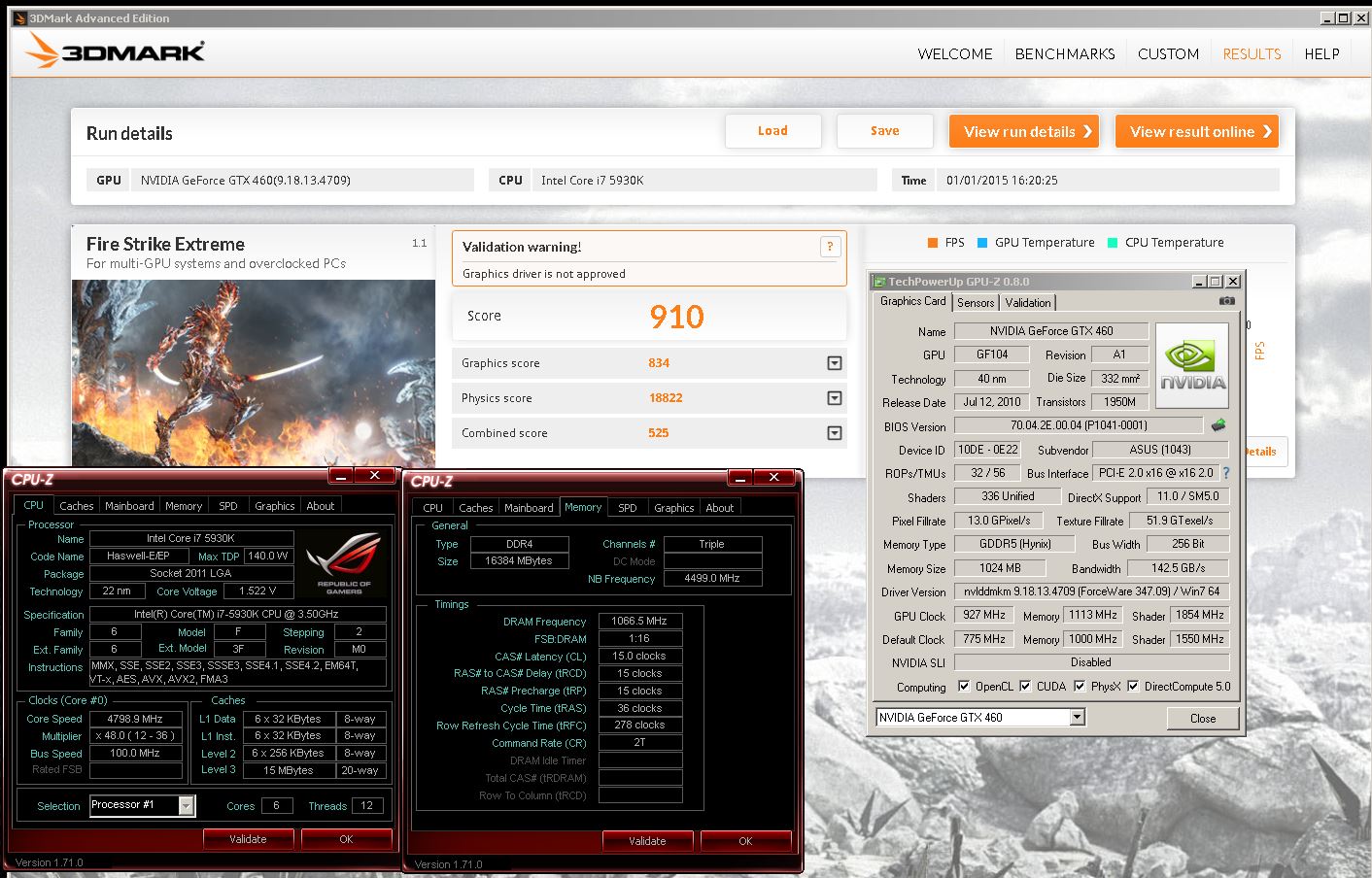Toggle OpenCL checkbox in GPU-Z
Screen dimensions: 1372x878
point(964,686)
